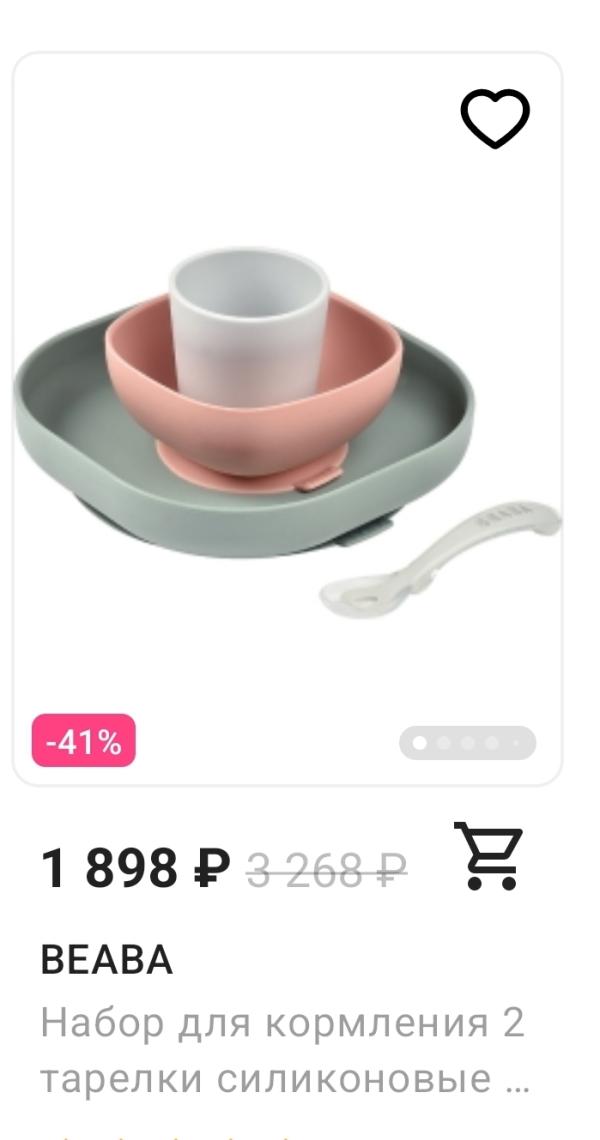Select the first image carousel dot

tap(420, 742)
